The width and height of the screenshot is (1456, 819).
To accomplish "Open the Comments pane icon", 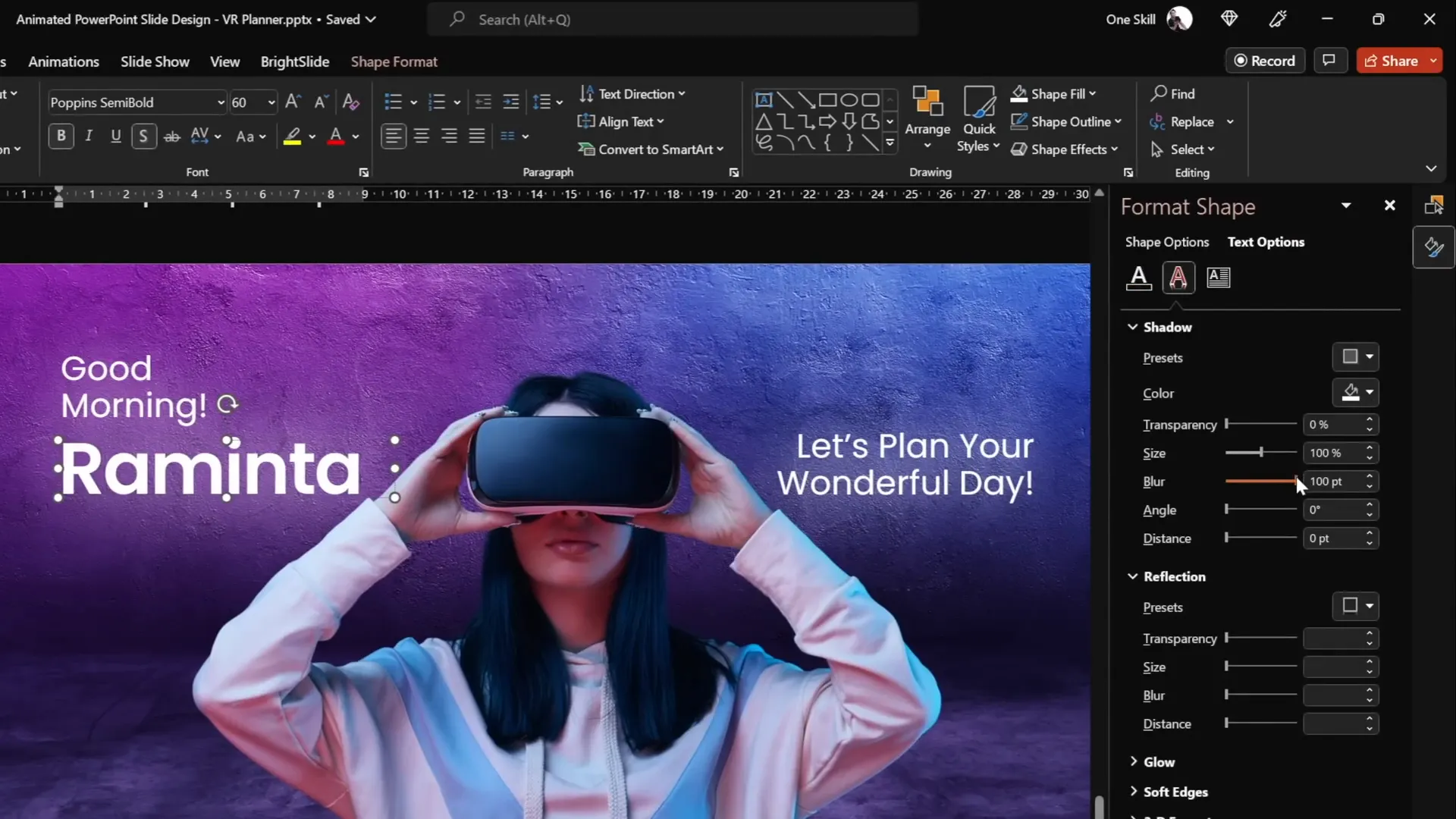I will pos(1329,60).
